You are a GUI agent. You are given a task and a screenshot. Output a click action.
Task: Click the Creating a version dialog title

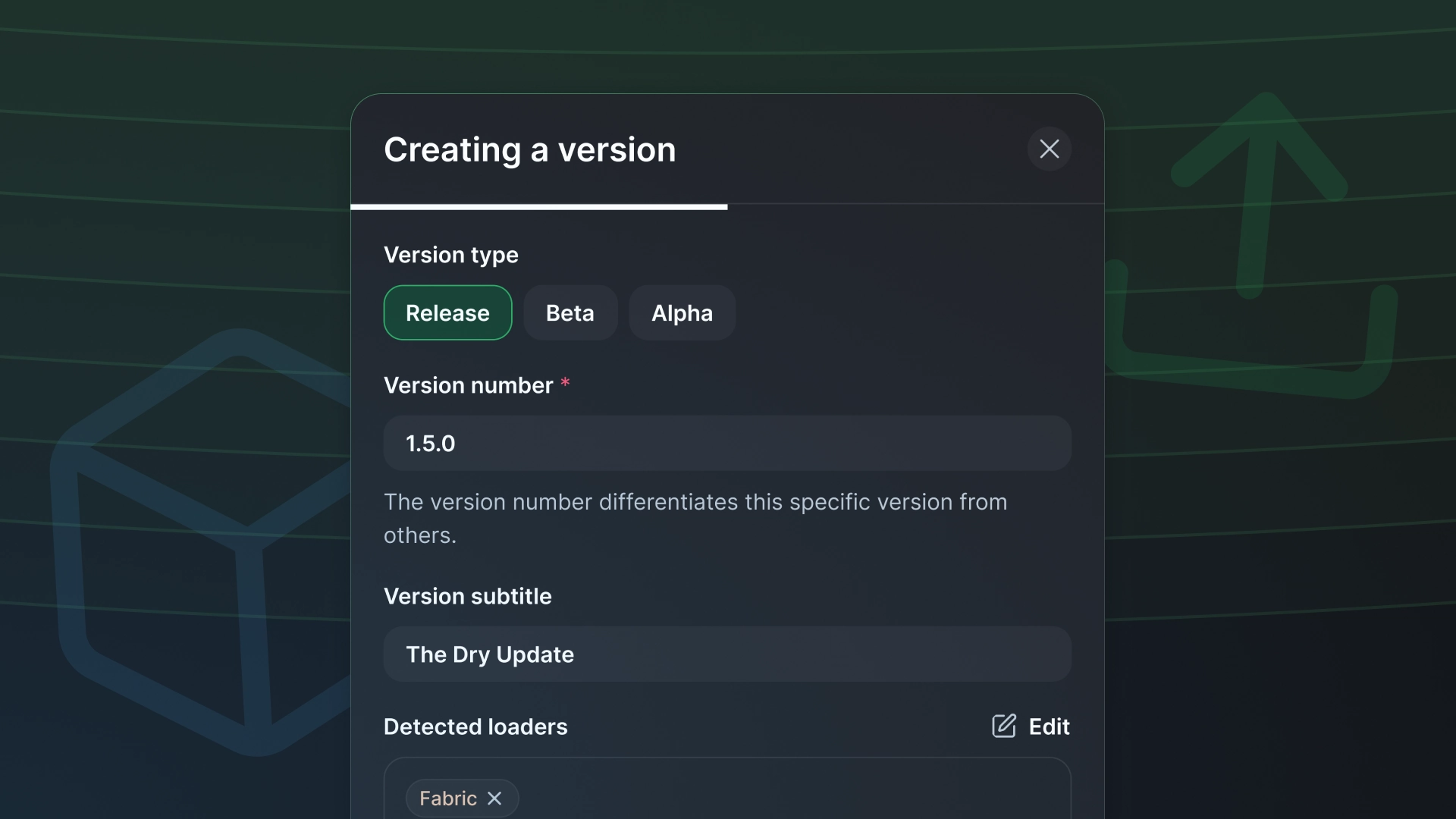(529, 149)
